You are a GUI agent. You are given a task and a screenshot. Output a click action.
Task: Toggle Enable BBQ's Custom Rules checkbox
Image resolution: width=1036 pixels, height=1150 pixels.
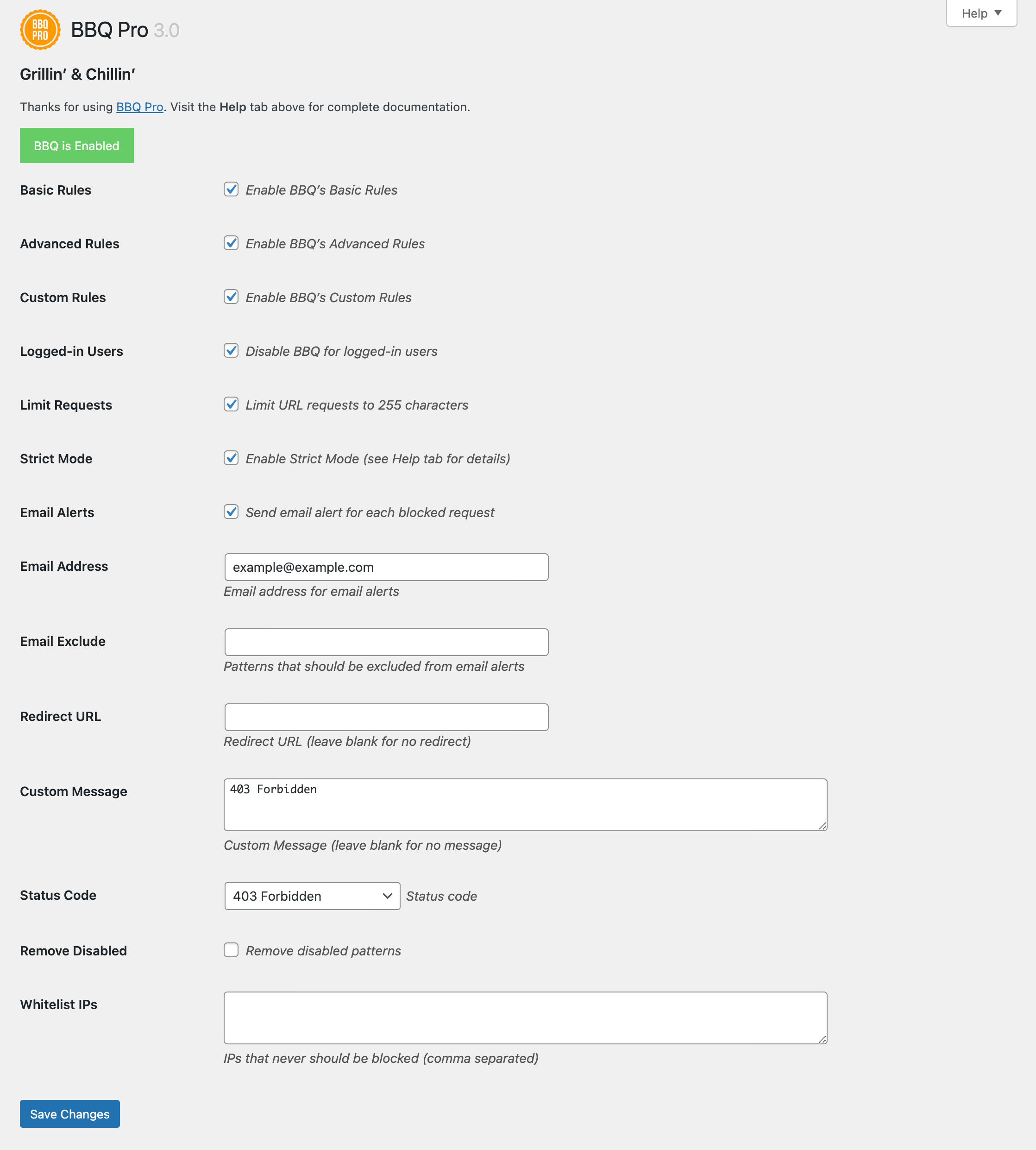pyautogui.click(x=231, y=297)
